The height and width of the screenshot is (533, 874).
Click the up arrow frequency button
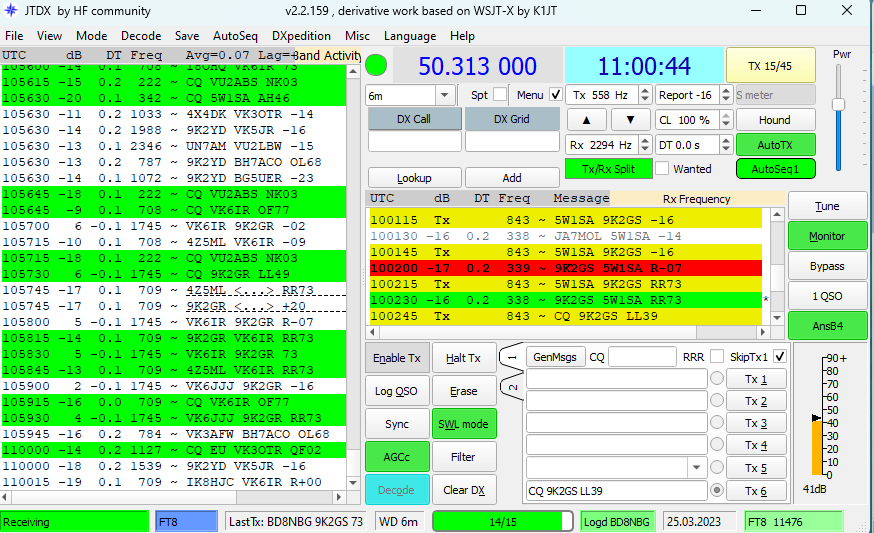(586, 119)
